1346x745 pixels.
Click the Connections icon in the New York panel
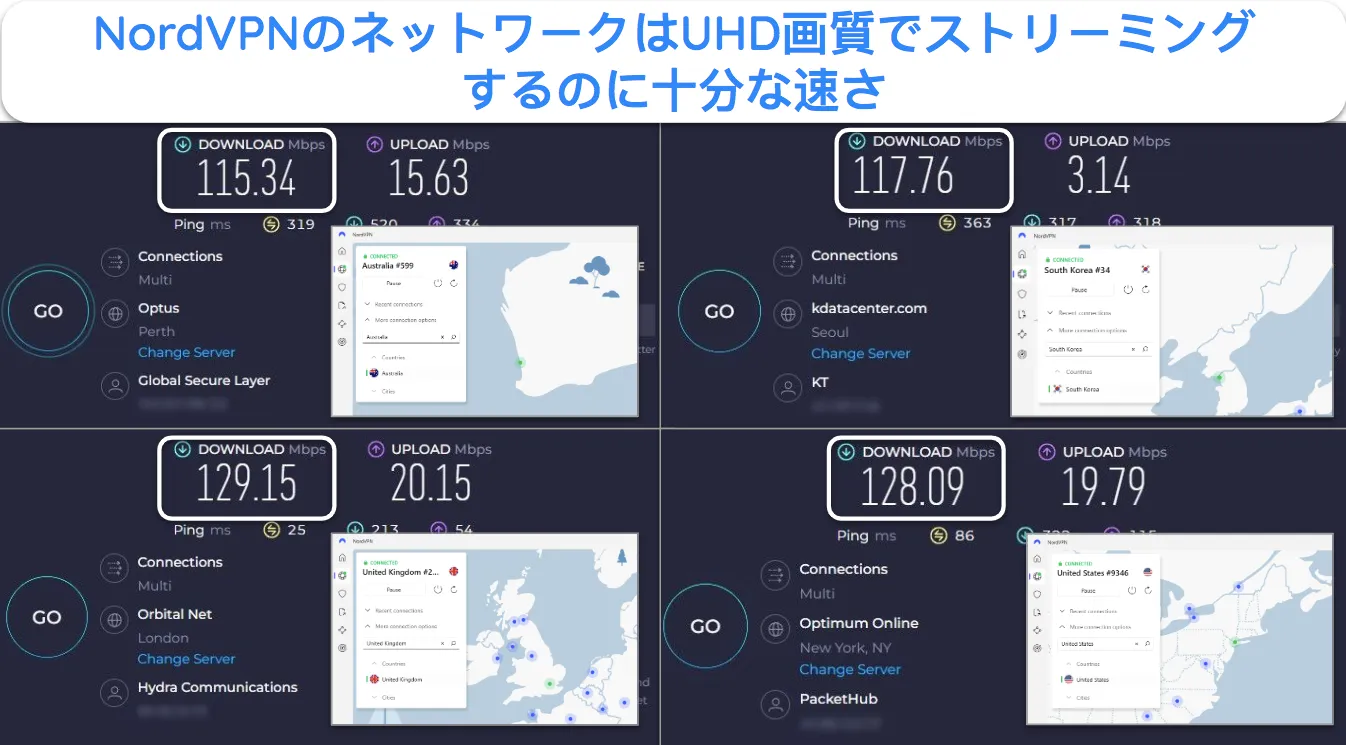click(776, 575)
